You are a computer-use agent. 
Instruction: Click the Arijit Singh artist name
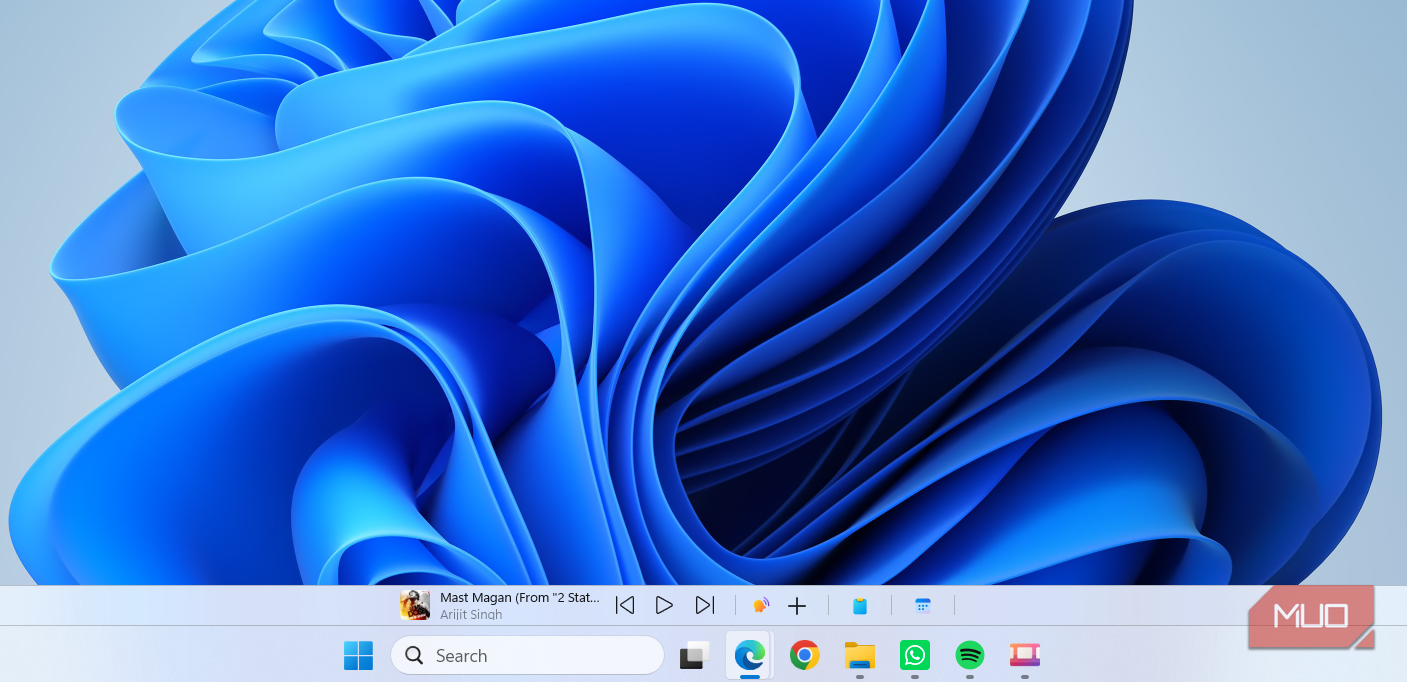tap(471, 614)
